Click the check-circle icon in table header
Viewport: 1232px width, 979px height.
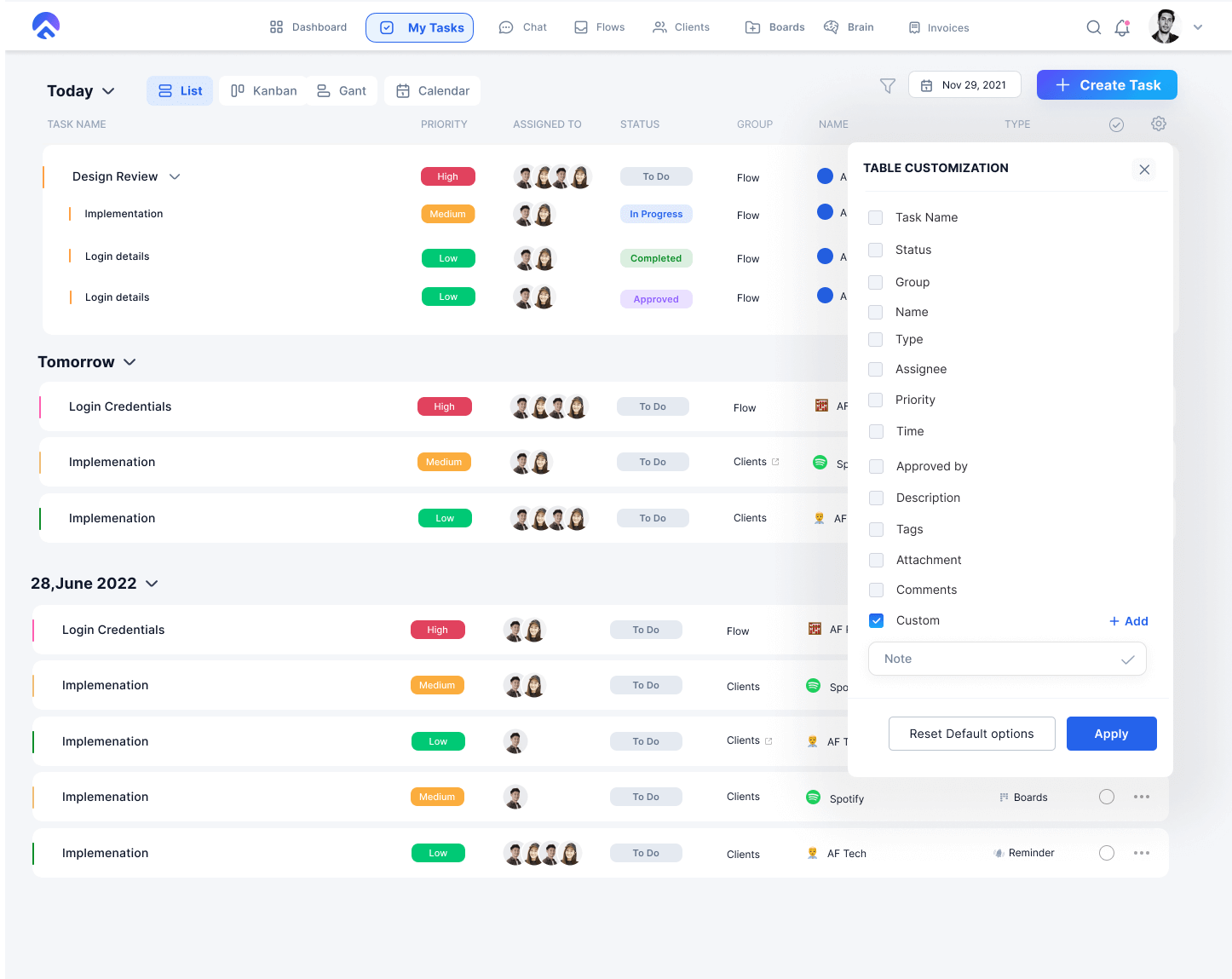(1117, 124)
